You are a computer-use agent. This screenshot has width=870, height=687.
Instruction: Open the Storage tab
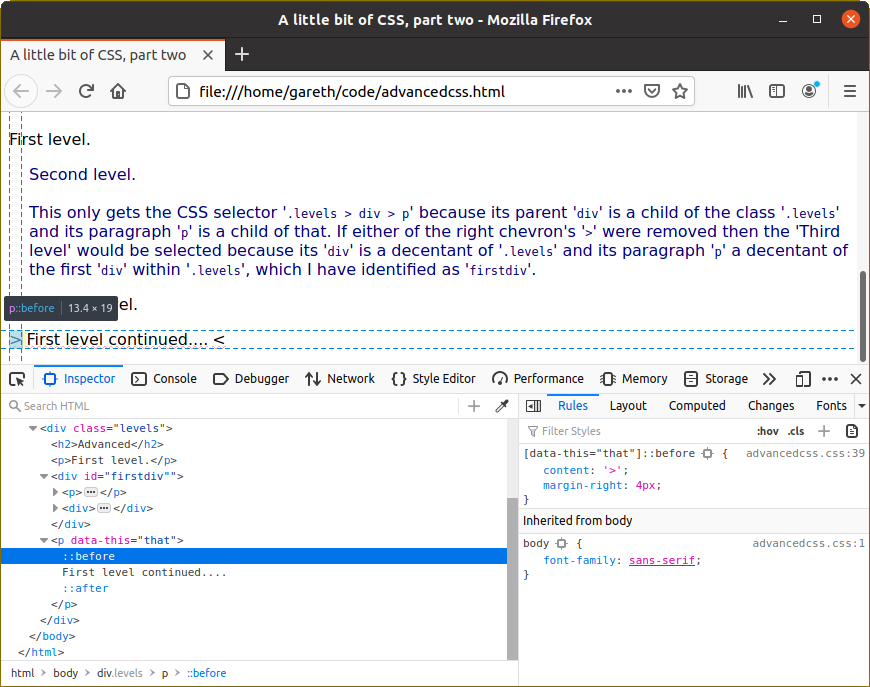pos(716,379)
